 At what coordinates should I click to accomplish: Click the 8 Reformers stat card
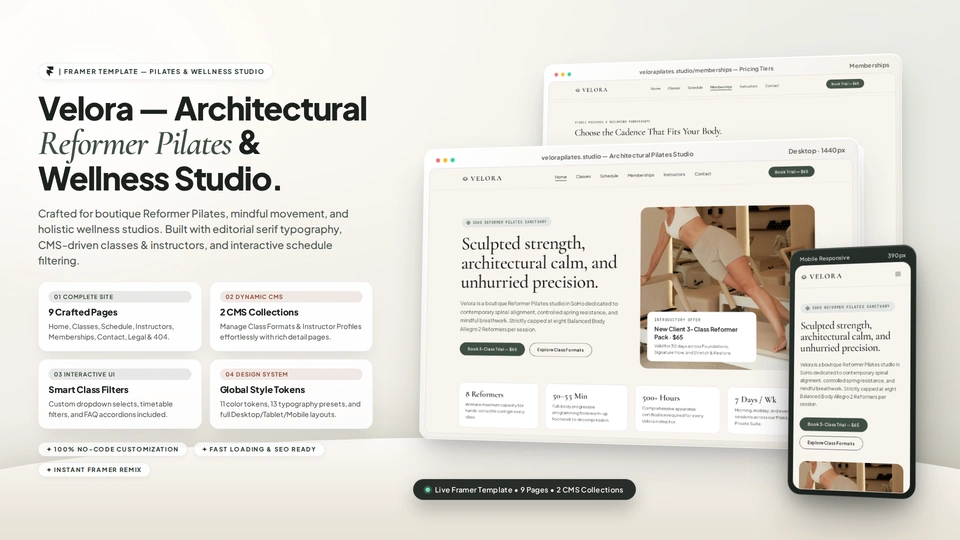pyautogui.click(x=498, y=405)
